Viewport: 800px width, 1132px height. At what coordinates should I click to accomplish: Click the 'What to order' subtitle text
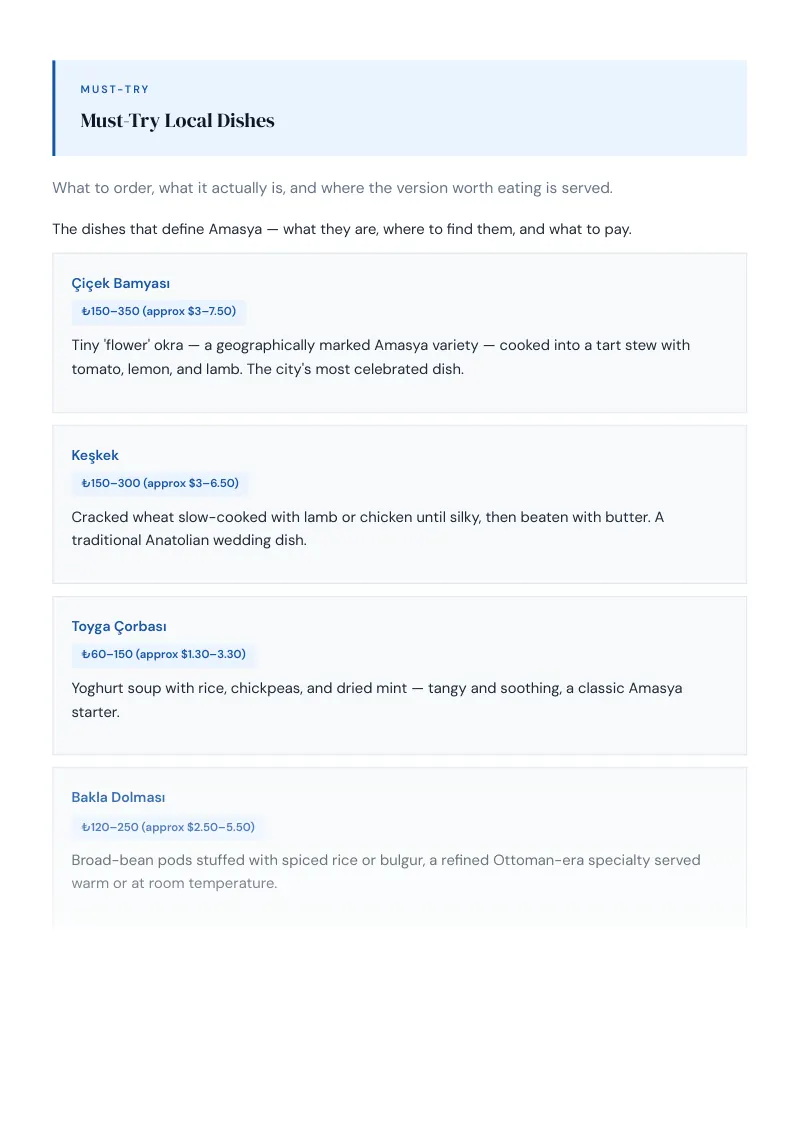332,188
